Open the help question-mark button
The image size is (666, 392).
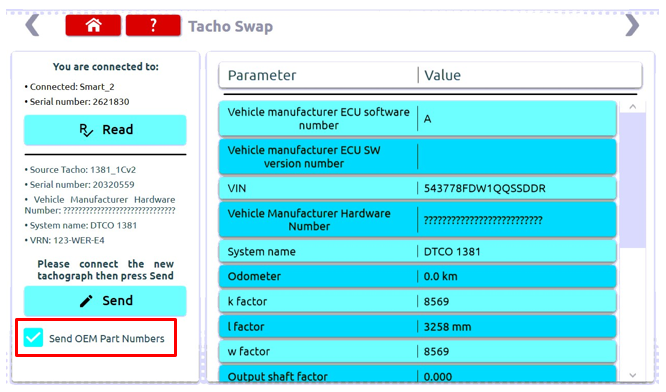(153, 25)
